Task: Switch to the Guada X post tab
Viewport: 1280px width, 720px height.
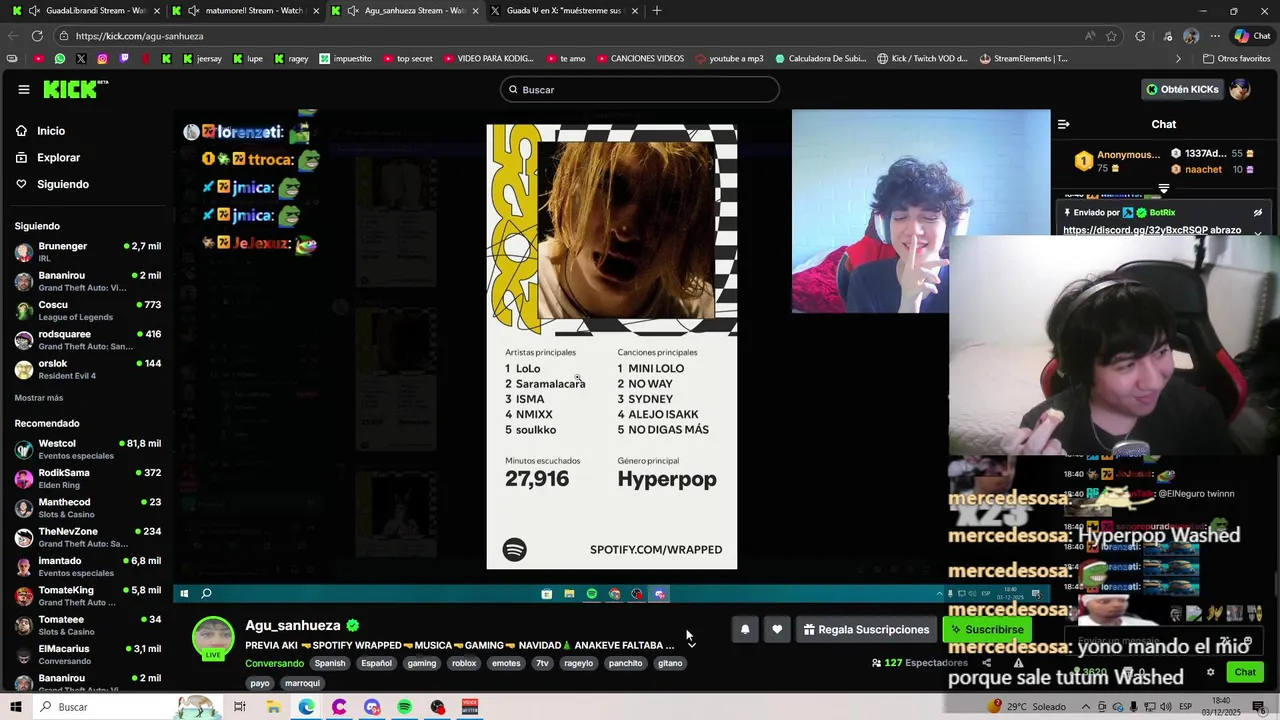Action: [566, 11]
